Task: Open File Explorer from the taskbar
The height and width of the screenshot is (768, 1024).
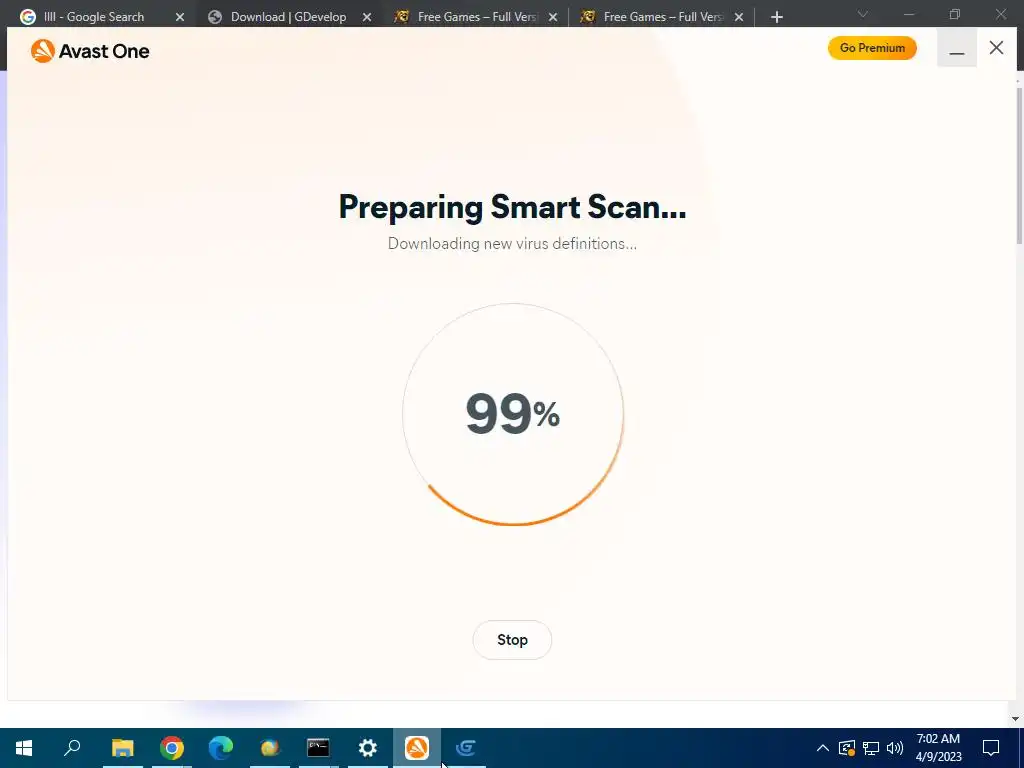Action: click(122, 748)
